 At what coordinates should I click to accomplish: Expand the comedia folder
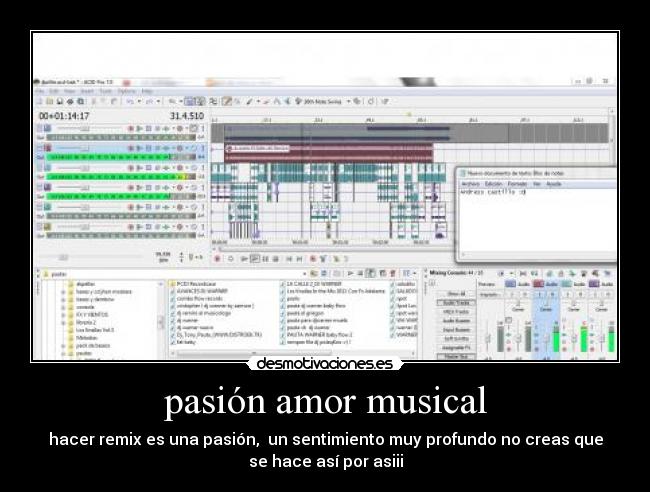click(x=63, y=307)
